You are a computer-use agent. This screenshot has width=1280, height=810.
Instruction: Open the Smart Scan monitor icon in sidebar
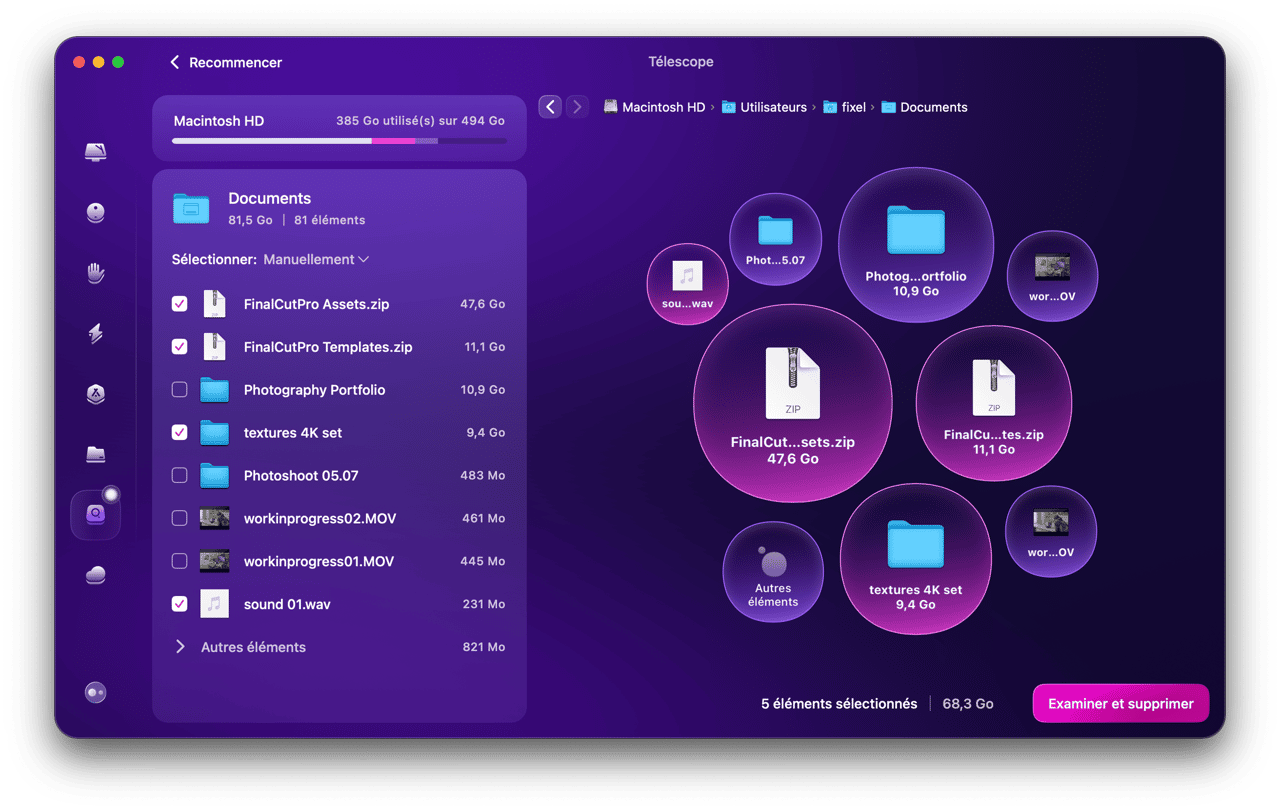(96, 152)
